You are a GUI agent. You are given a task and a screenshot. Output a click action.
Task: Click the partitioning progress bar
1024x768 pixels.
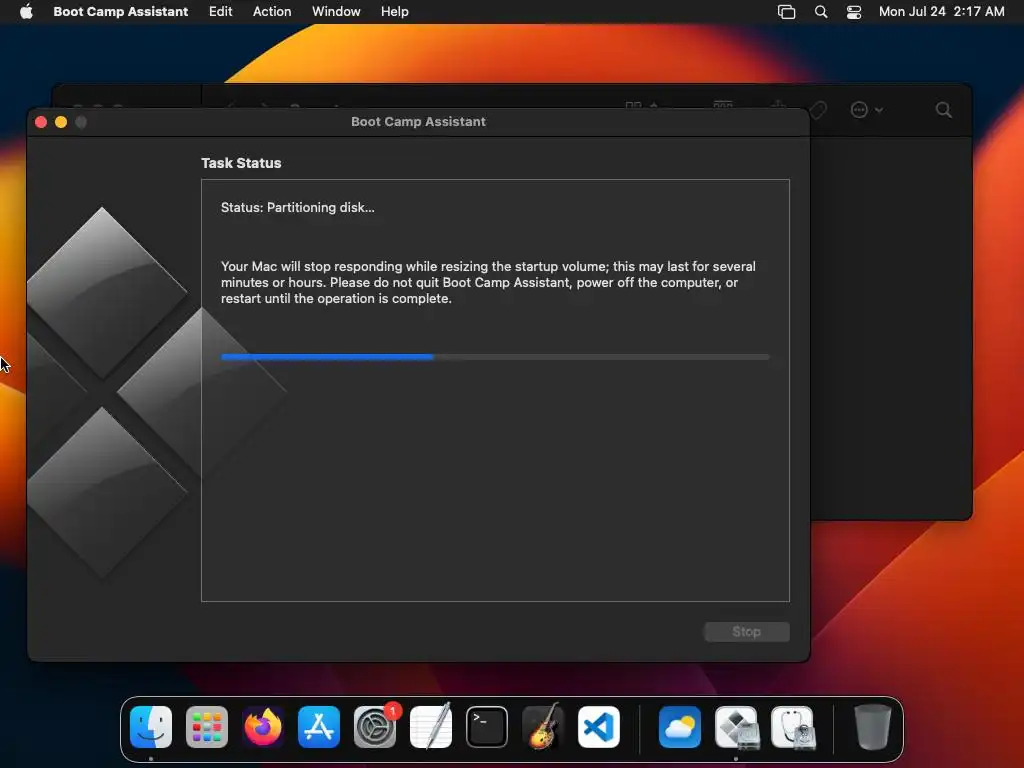pyautogui.click(x=495, y=357)
